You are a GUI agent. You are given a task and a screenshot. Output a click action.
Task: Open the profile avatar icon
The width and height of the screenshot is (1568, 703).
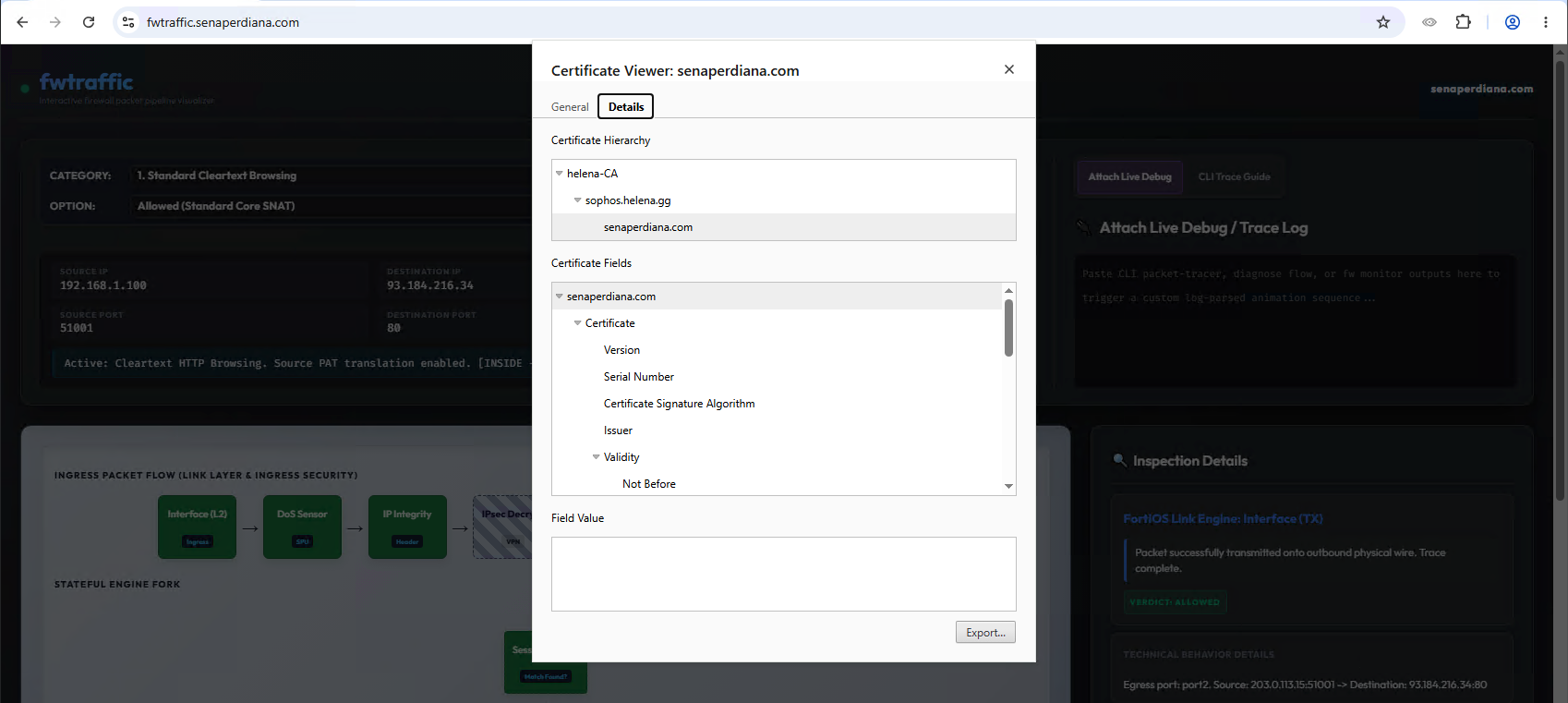click(x=1513, y=22)
